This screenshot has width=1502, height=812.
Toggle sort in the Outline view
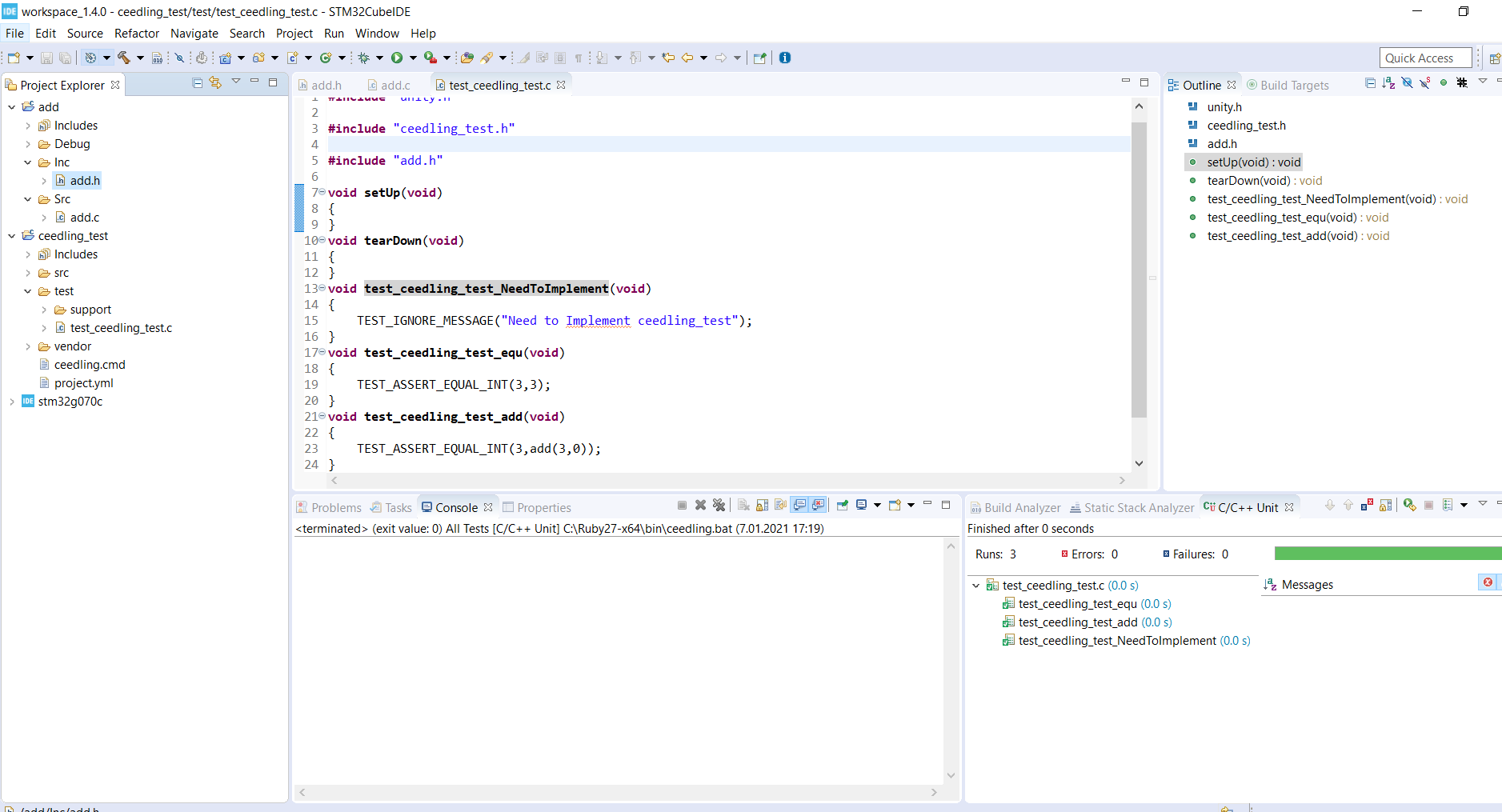[1388, 83]
